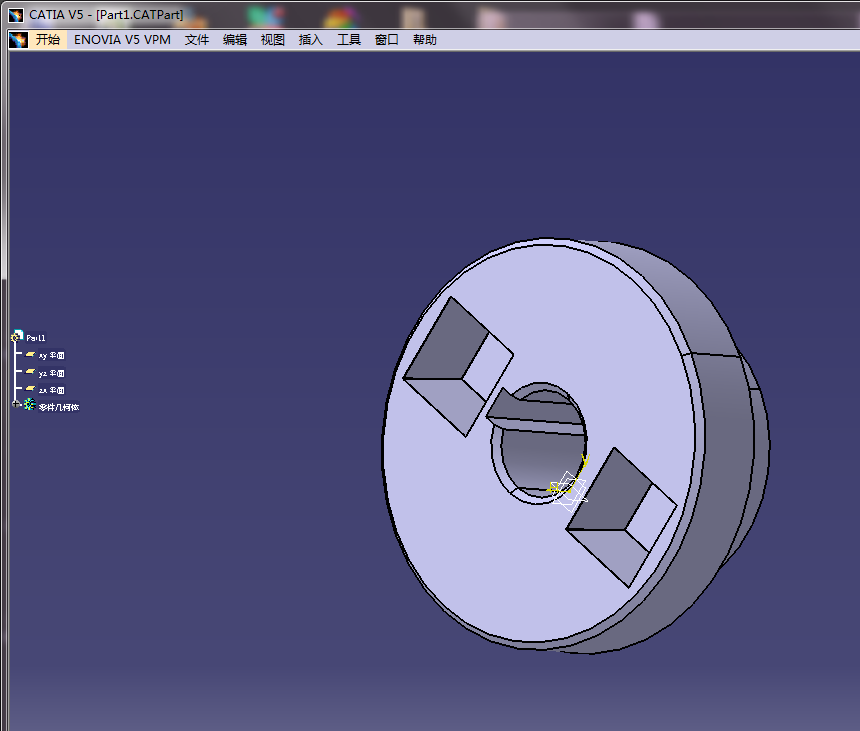This screenshot has height=731, width=860.
Task: Expand the 零件几何体 tree node
Action: pyautogui.click(x=16, y=404)
